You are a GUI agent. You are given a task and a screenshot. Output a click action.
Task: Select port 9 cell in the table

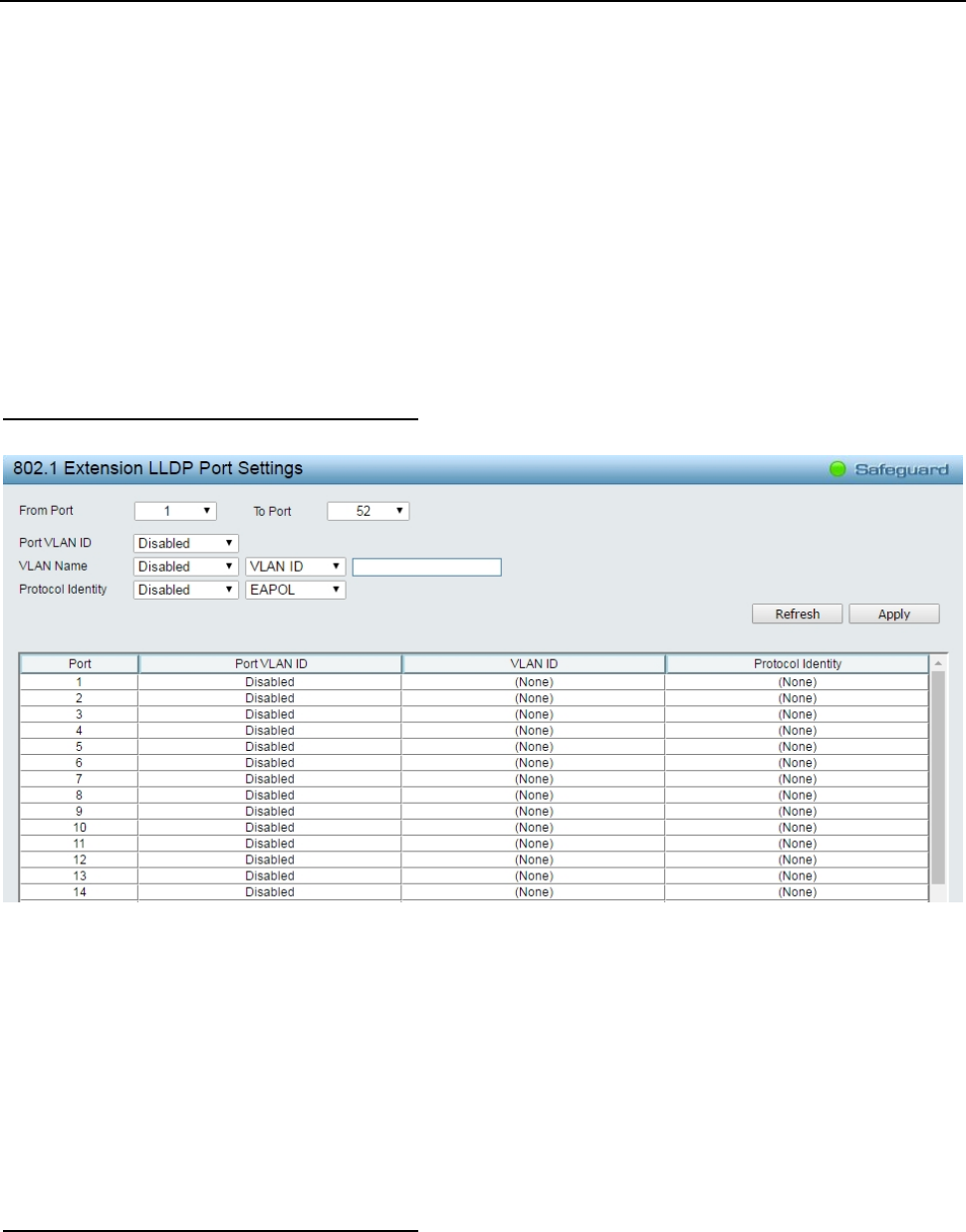pos(80,812)
